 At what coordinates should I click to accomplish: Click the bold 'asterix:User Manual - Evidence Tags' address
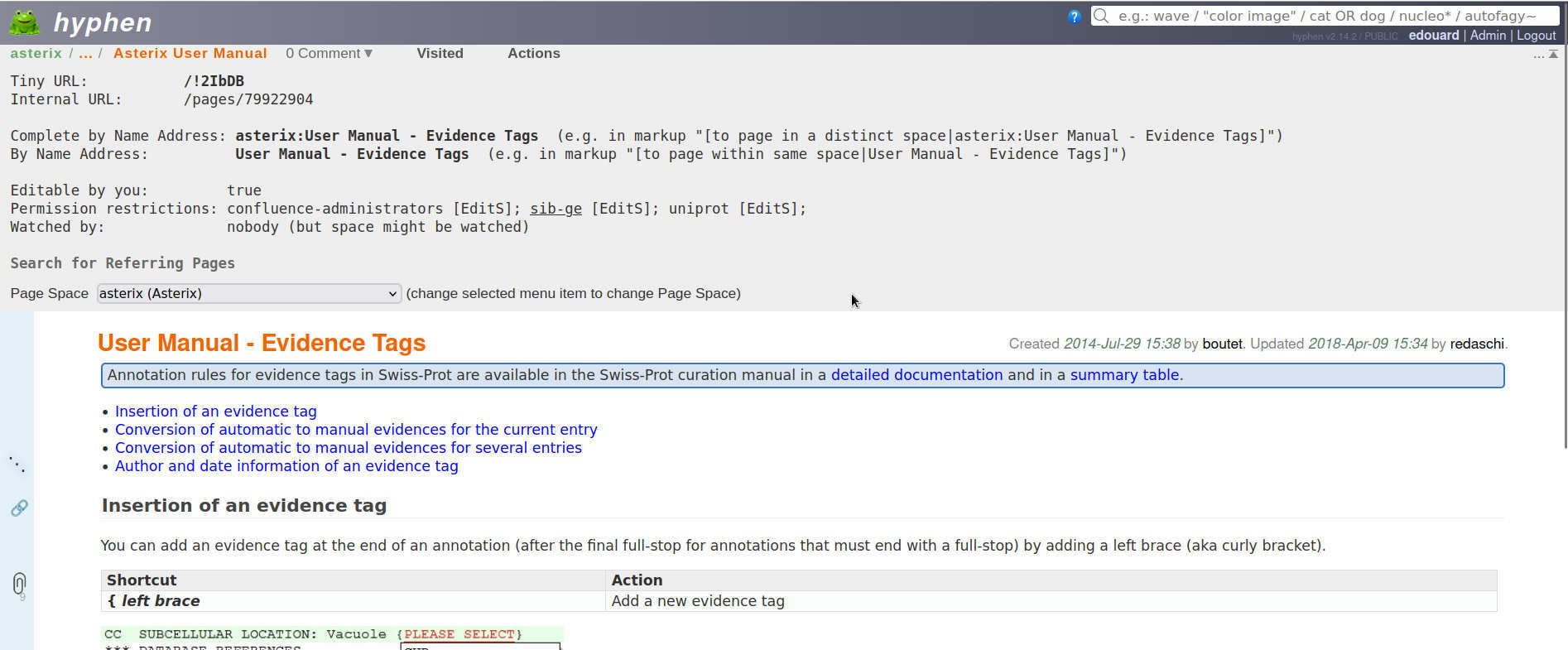[387, 136]
